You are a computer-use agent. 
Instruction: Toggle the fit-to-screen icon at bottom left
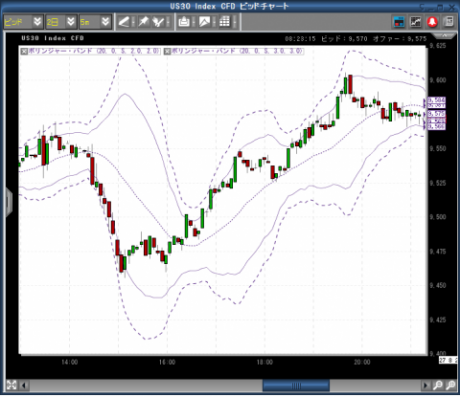11,385
